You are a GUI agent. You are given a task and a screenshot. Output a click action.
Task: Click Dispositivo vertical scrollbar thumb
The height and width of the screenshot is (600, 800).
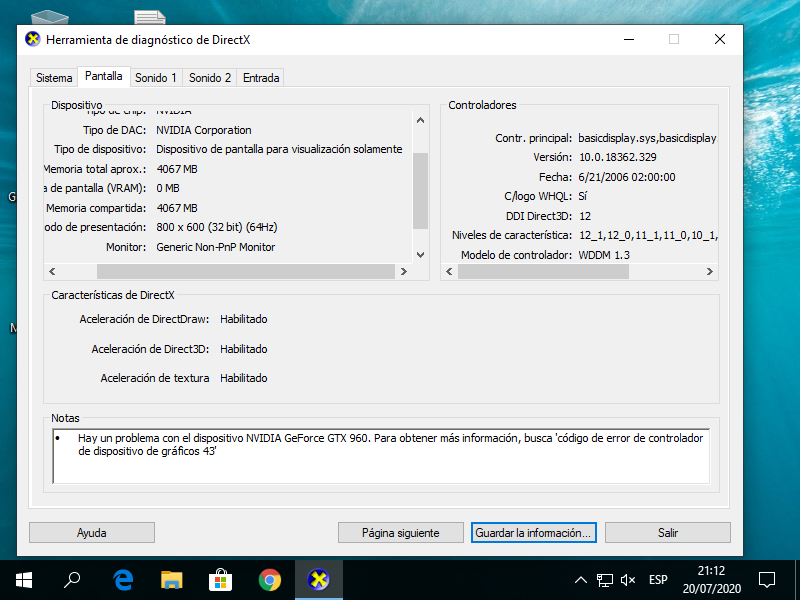pos(420,190)
